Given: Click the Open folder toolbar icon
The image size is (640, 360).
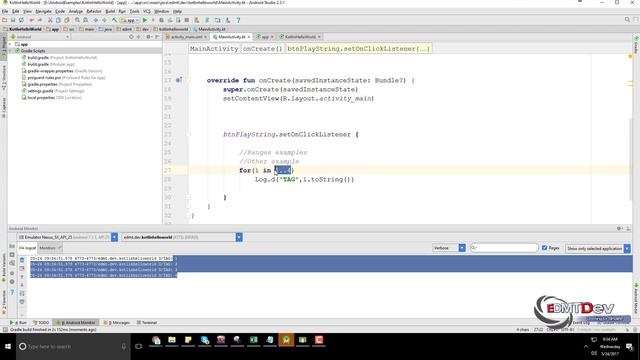Looking at the screenshot, I should (x=4, y=20).
